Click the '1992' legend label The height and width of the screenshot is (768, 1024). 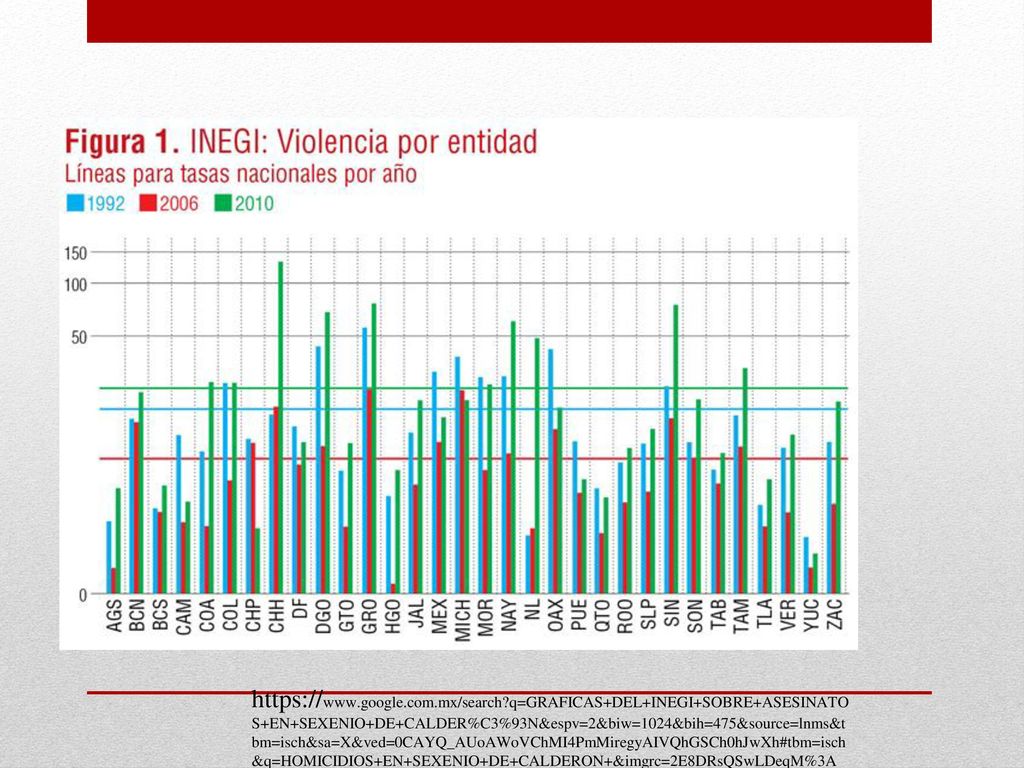tap(105, 204)
